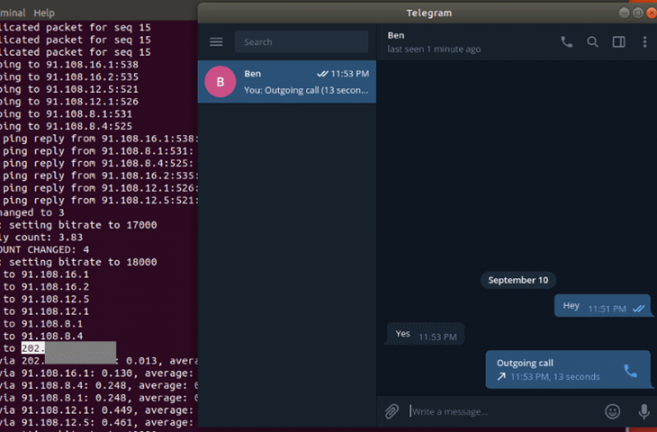Click 'ping reply from 91.108.8.1:531' line
The image size is (657, 432).
pyautogui.click(x=98, y=151)
